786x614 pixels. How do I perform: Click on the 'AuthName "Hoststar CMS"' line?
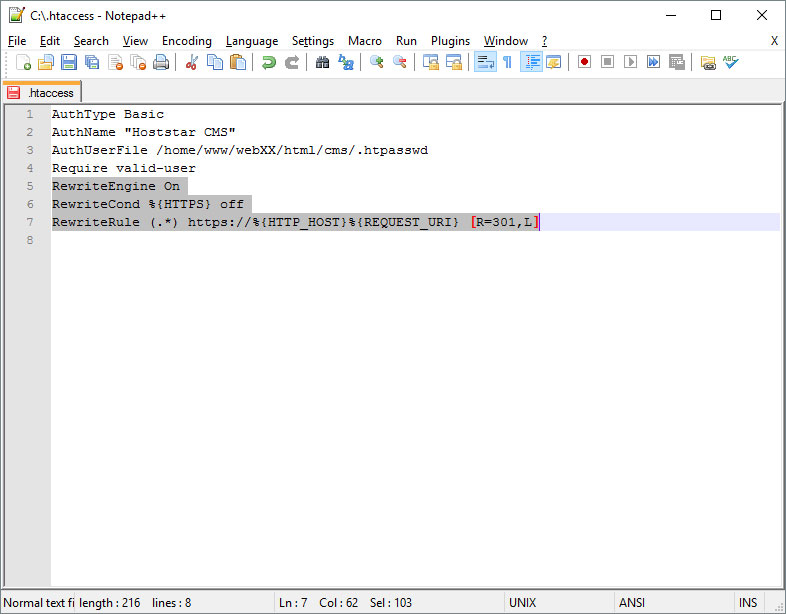click(143, 132)
